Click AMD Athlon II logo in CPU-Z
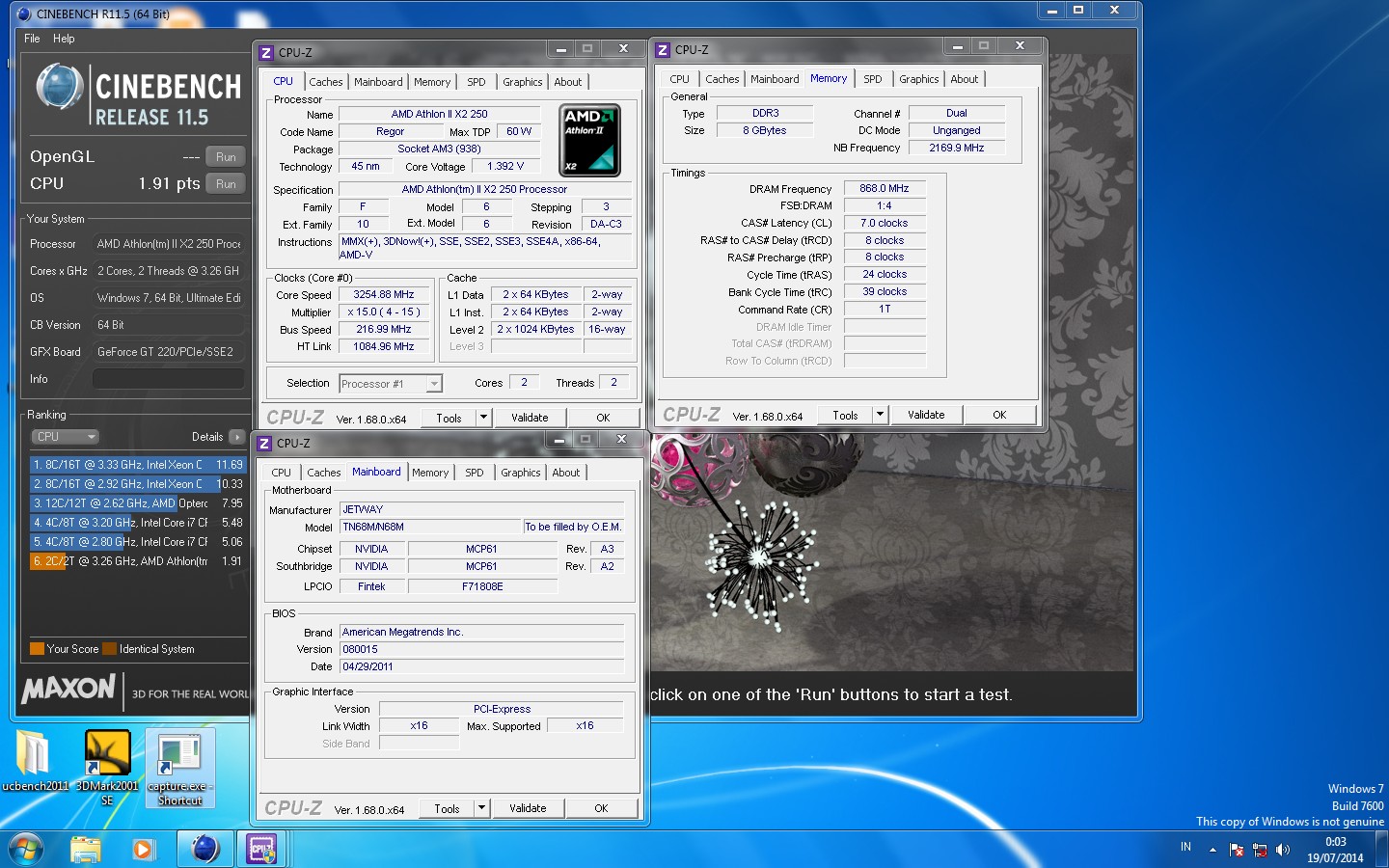 coord(589,141)
